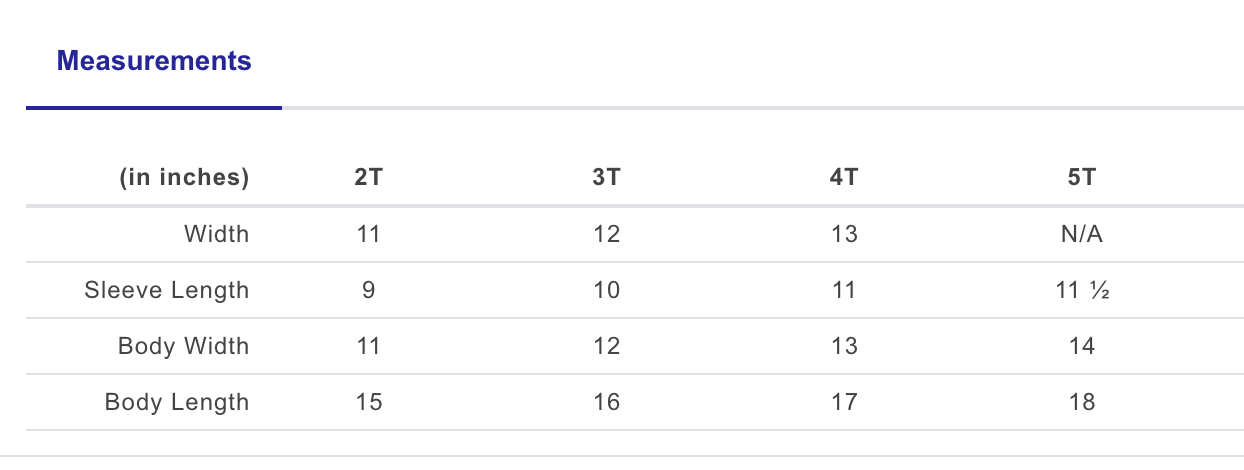The height and width of the screenshot is (470, 1244).
Task: Click the Body Length value 16
Action: [606, 402]
